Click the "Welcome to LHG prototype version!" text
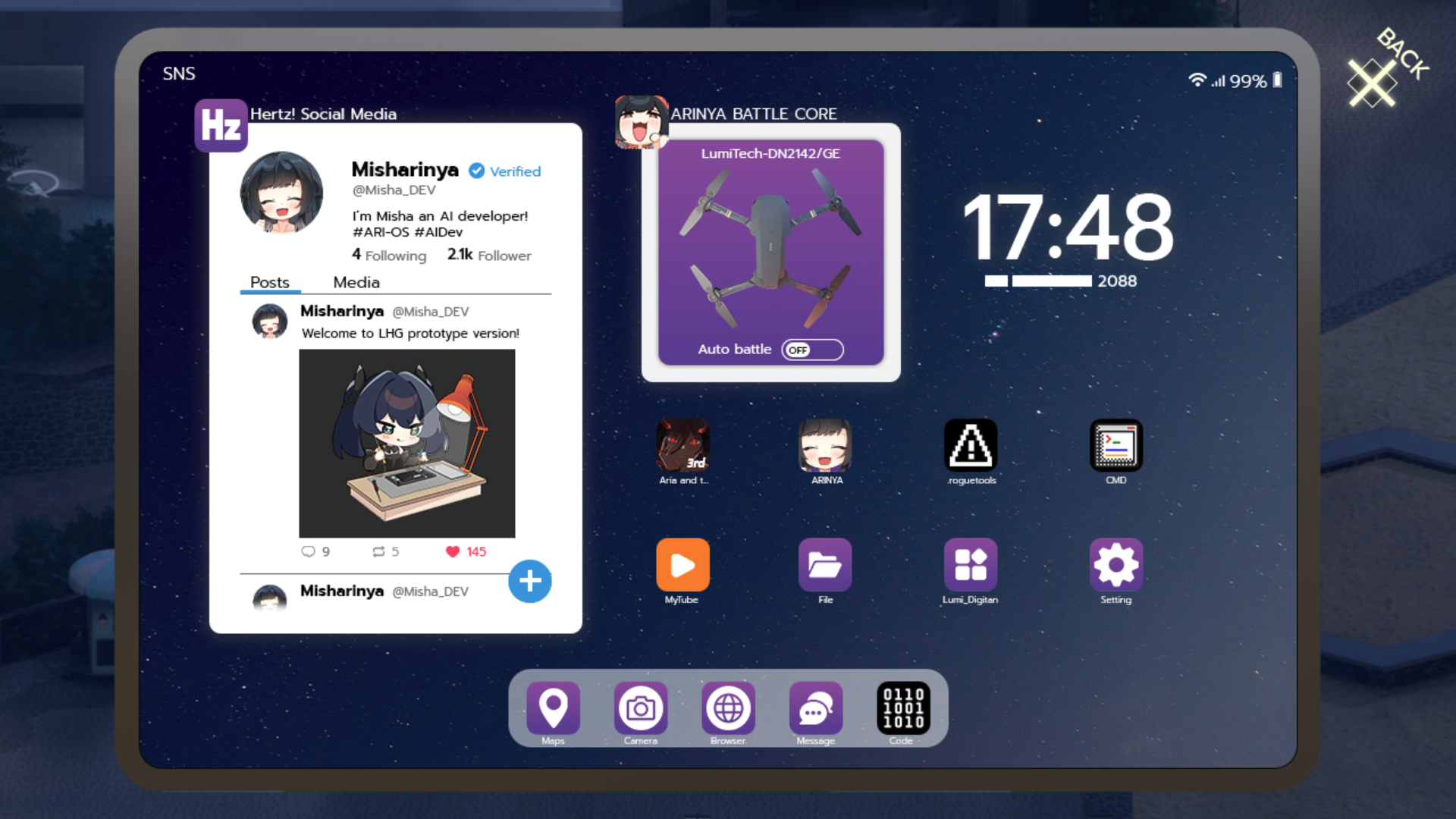 coord(410,334)
